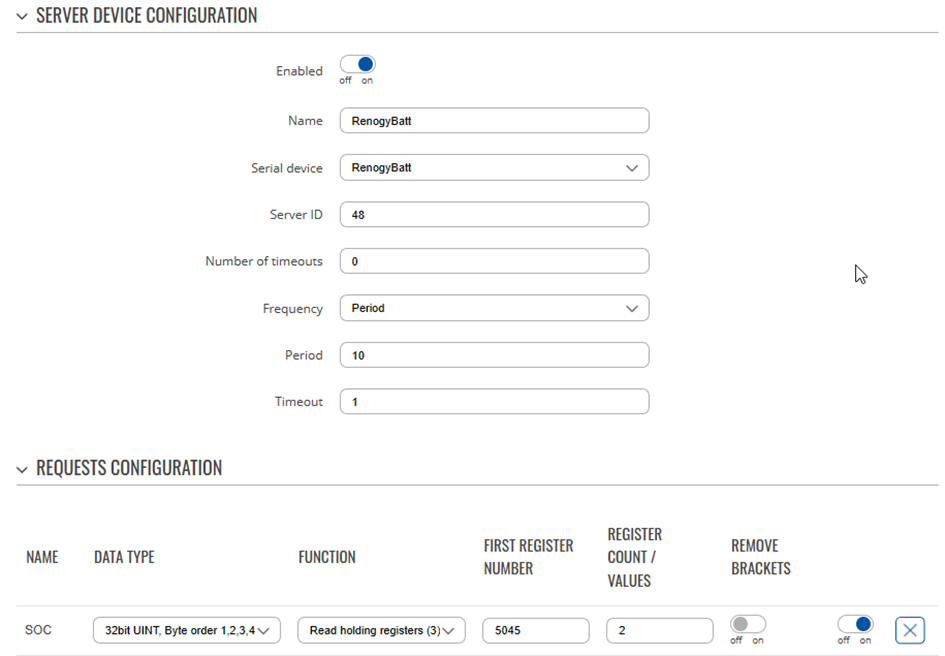Collapse the Server Device Configuration section
The height and width of the screenshot is (656, 945).
tap(22, 16)
